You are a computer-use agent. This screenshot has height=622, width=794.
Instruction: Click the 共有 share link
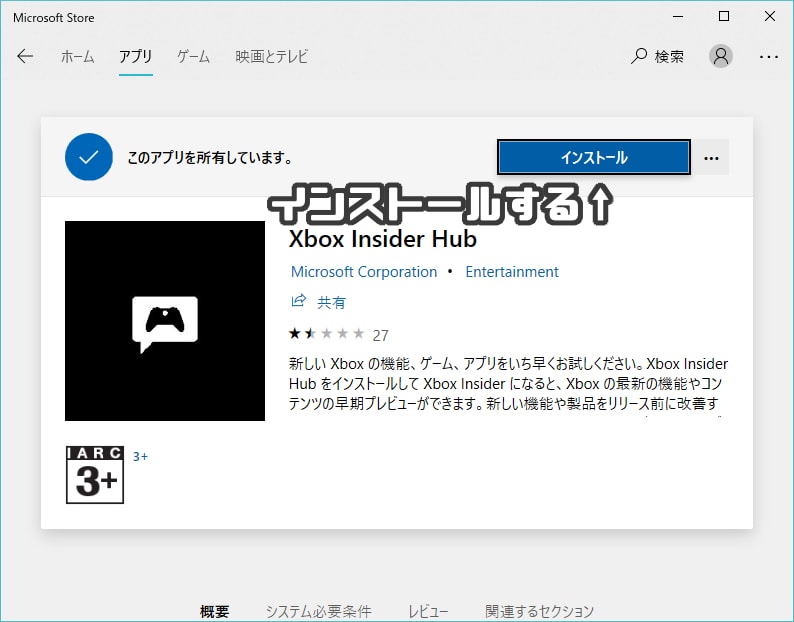[x=331, y=303]
